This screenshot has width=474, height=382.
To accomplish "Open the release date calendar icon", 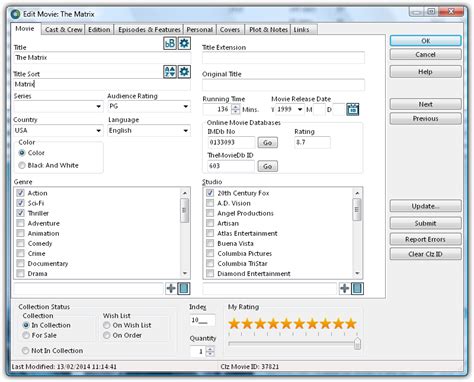I will (x=353, y=109).
